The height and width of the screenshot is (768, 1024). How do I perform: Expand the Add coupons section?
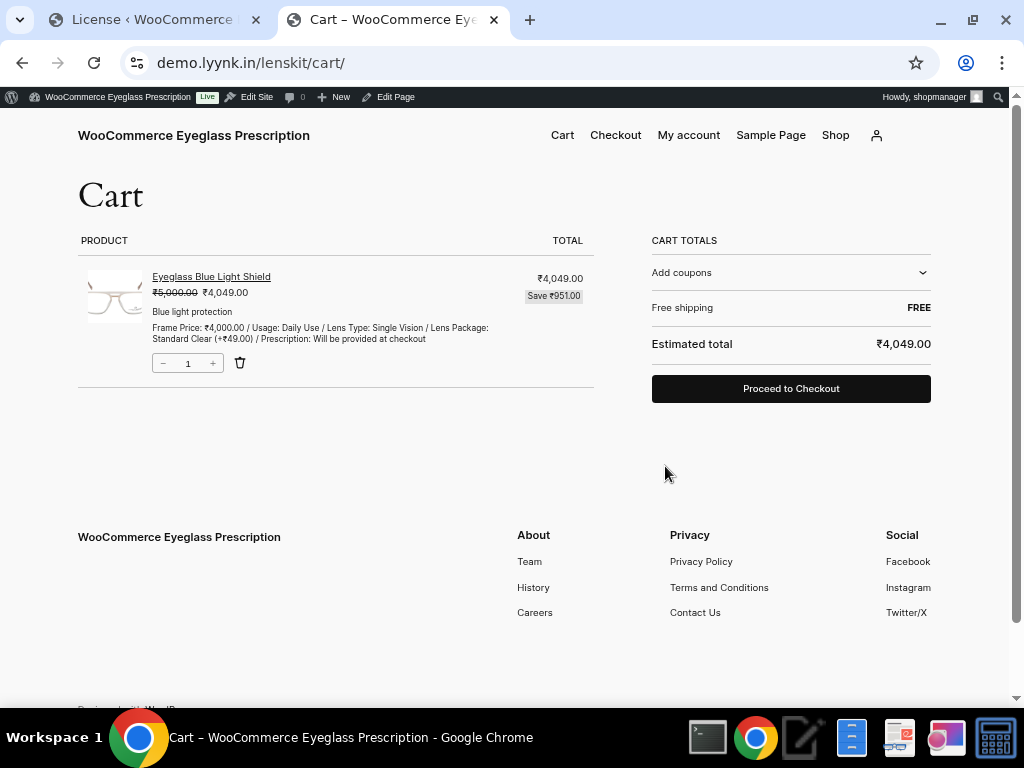[790, 273]
